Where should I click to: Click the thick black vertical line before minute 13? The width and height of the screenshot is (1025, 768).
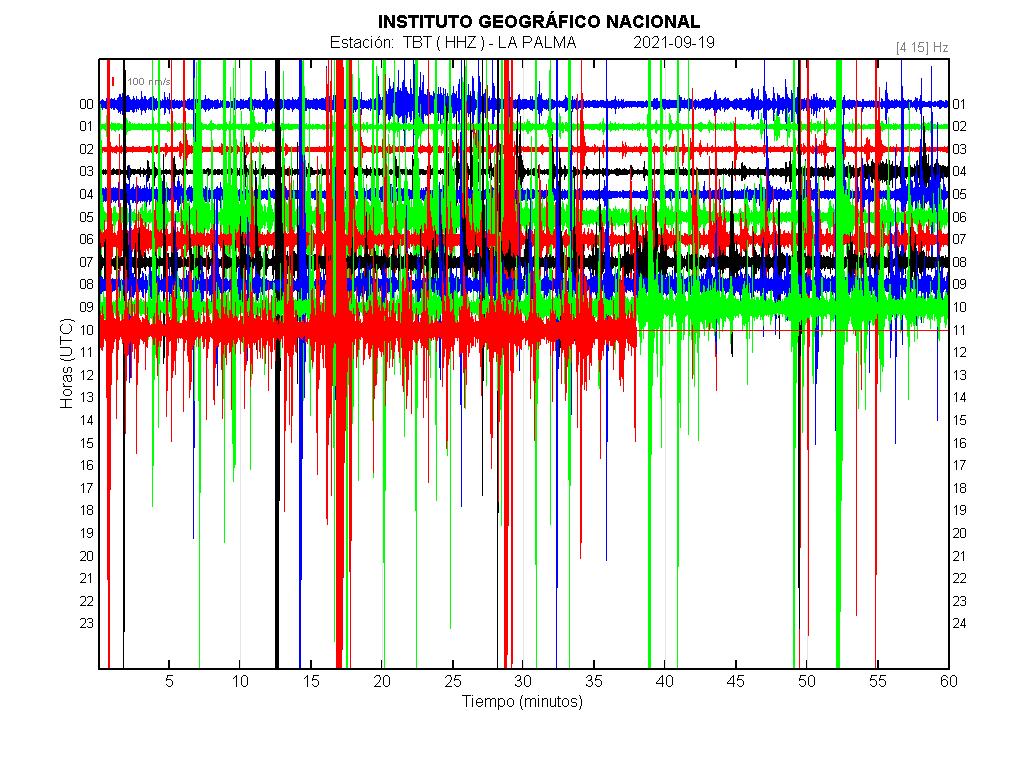pos(277,500)
